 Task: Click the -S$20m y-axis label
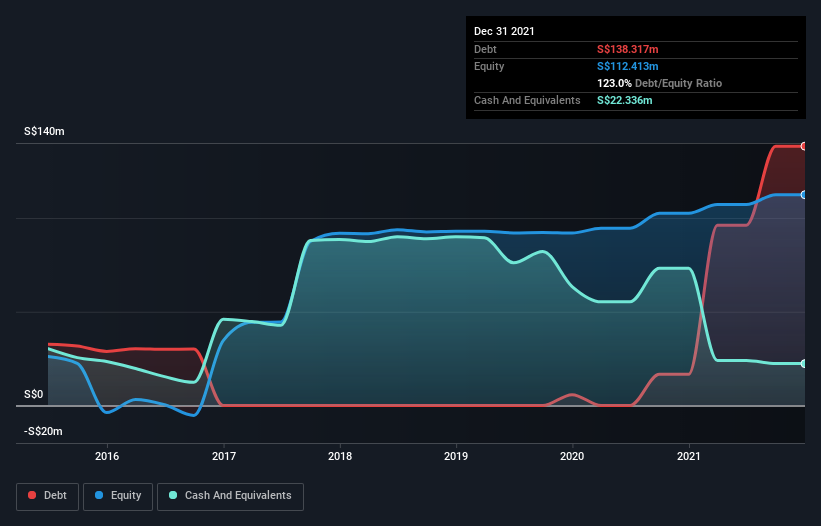coord(43,431)
